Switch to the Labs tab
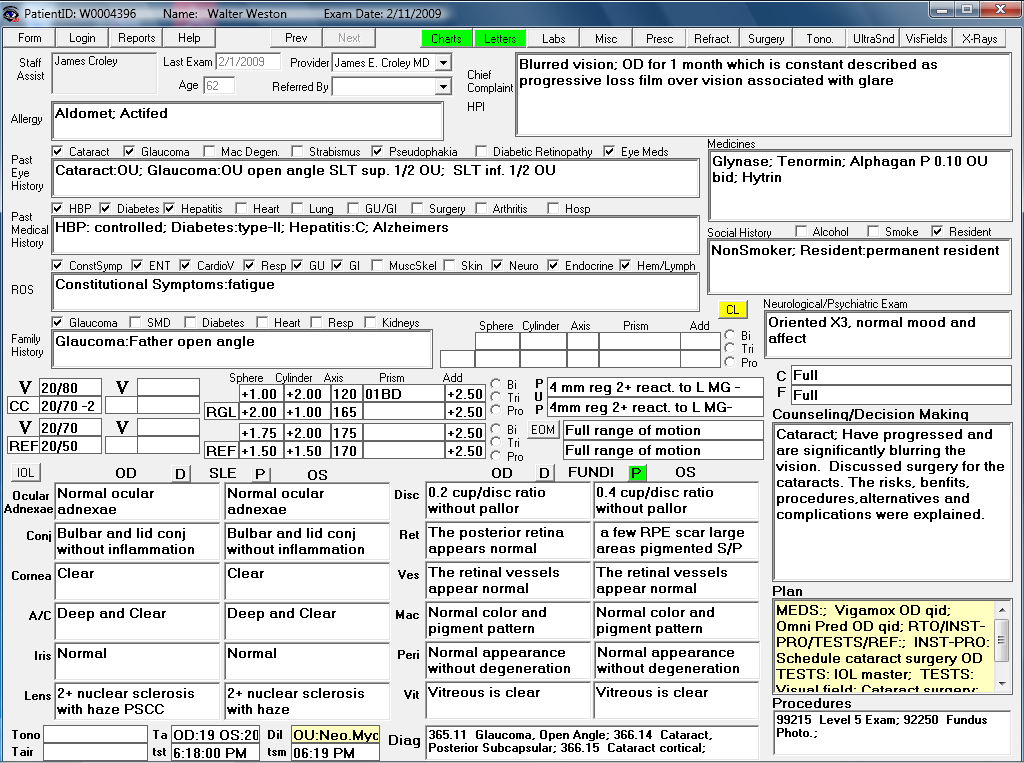The width and height of the screenshot is (1024, 763). (554, 39)
